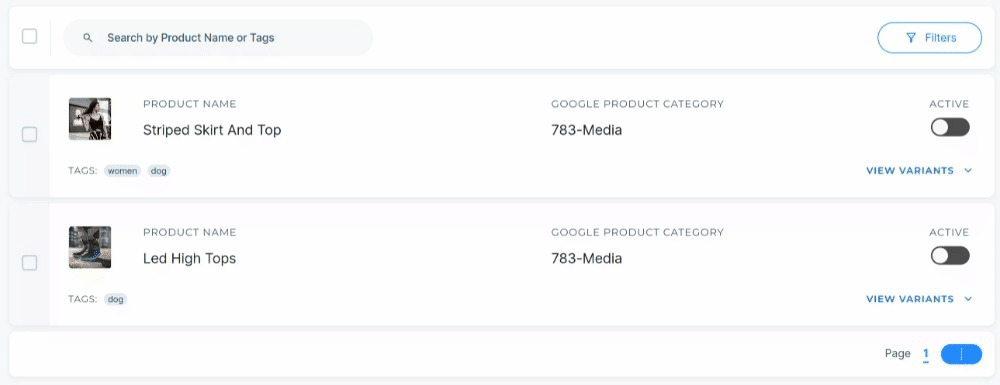Enable the Active toggle for Led High Tops
1000x385 pixels.
point(950,256)
